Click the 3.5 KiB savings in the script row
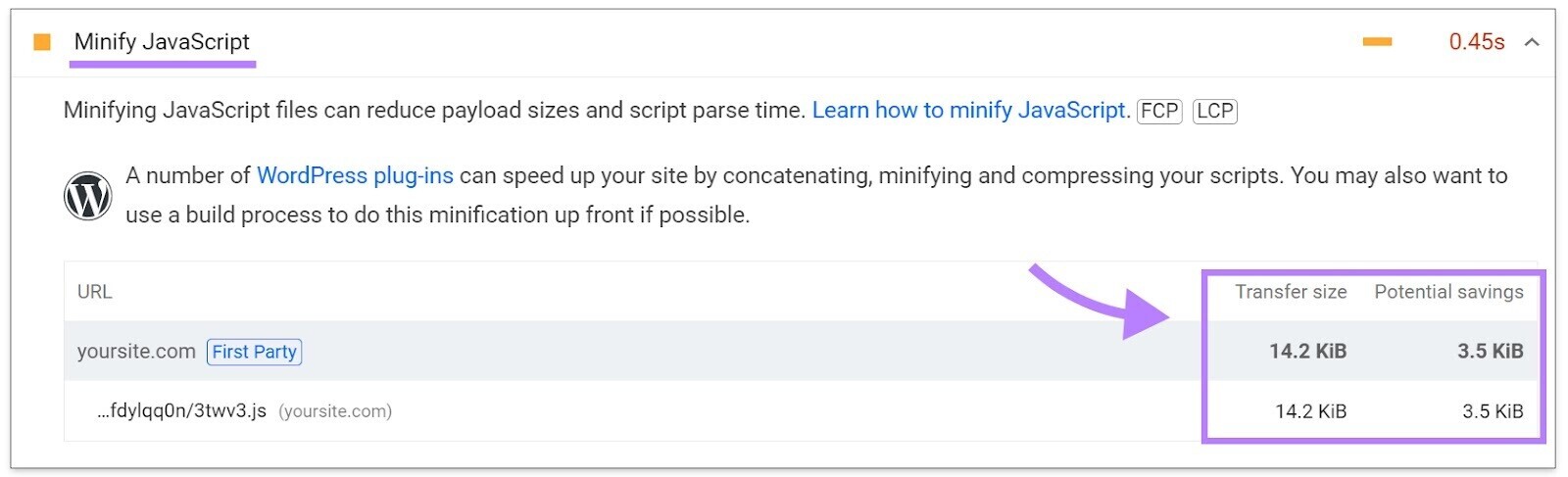This screenshot has height=477, width=1568. point(1493,411)
